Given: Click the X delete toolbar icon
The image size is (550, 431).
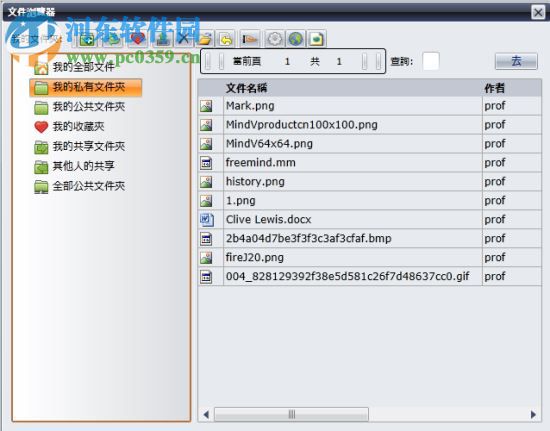Looking at the screenshot, I should (183, 39).
